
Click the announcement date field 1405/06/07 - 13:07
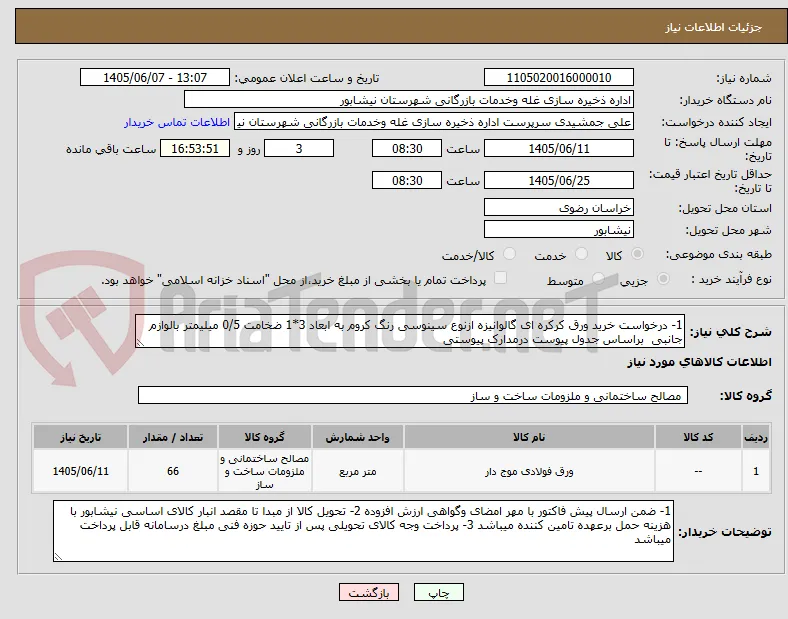click(x=155, y=78)
